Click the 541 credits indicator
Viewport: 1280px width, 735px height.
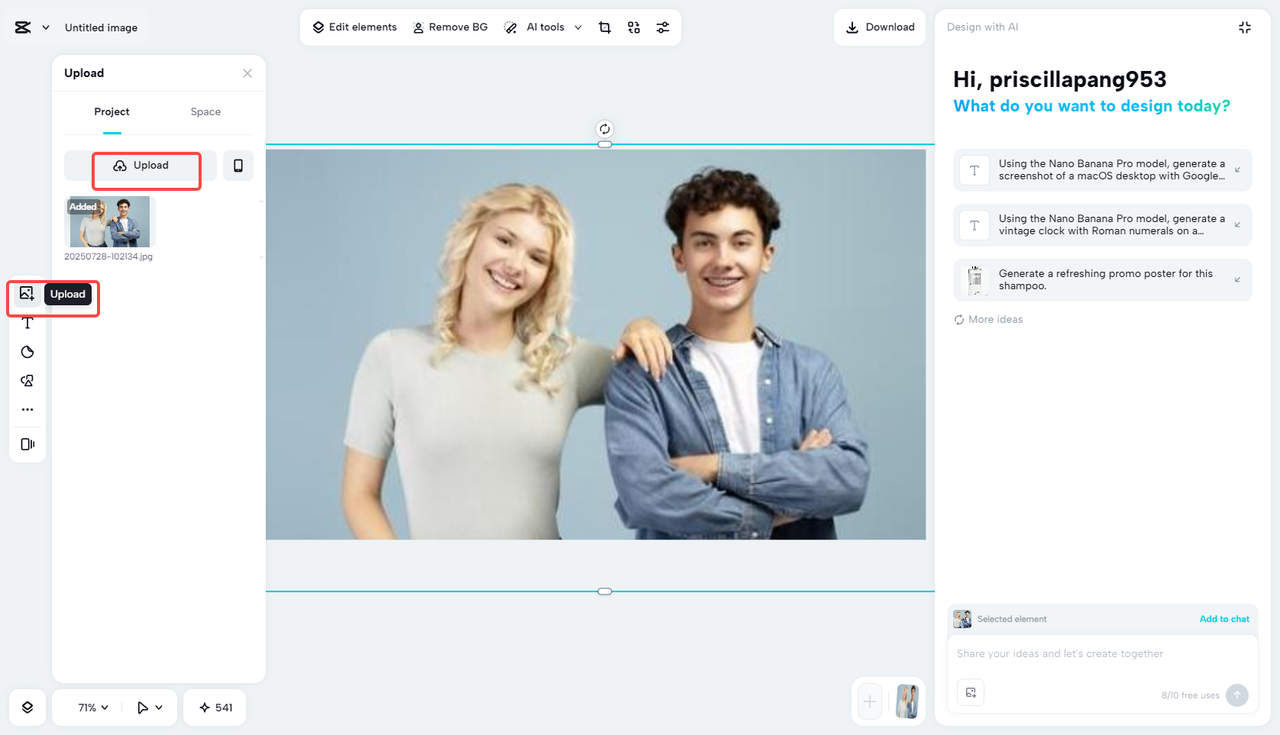(x=215, y=707)
